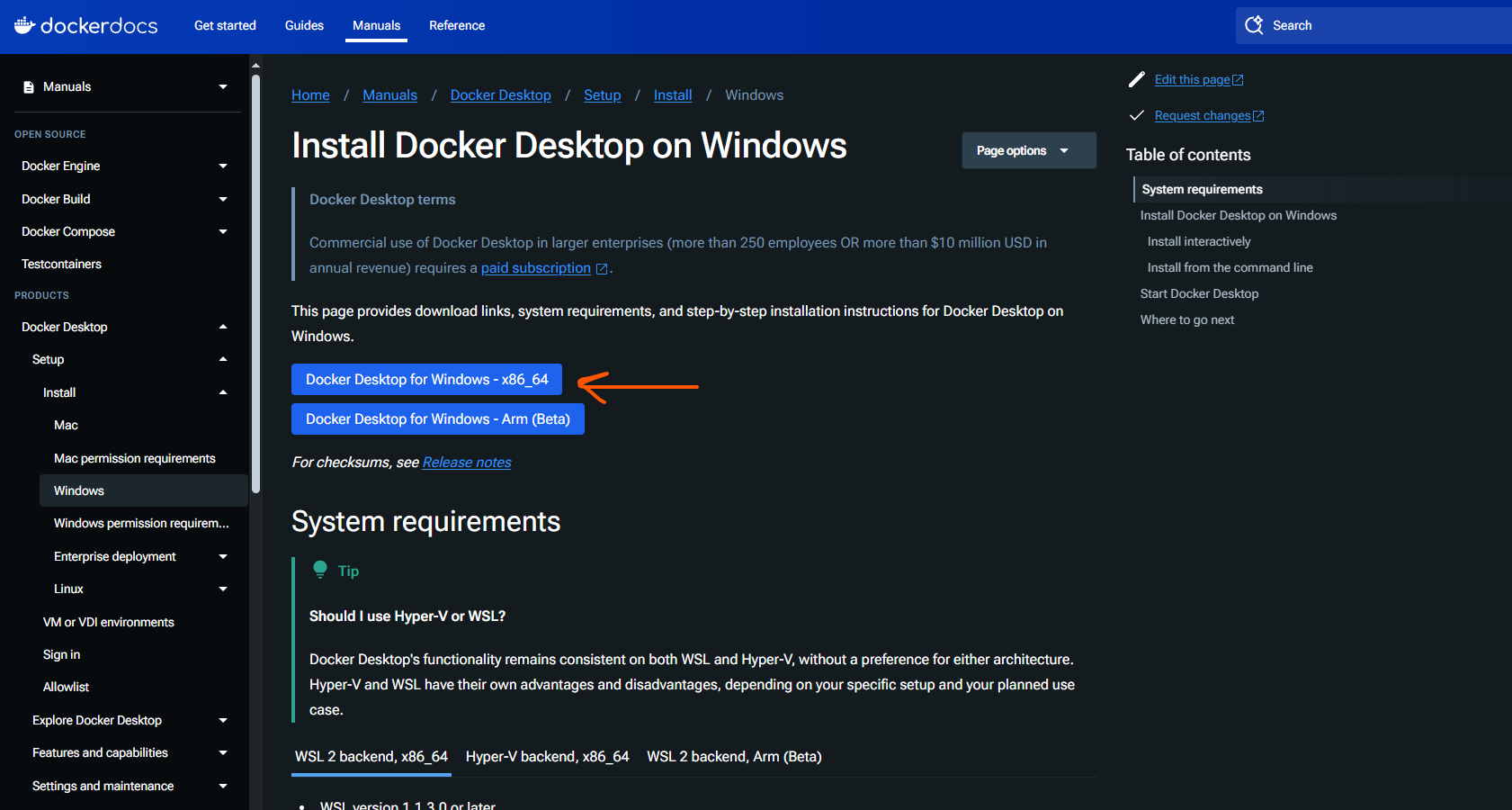Click the Manuals document icon in sidebar
The width and height of the screenshot is (1512, 810).
(29, 87)
